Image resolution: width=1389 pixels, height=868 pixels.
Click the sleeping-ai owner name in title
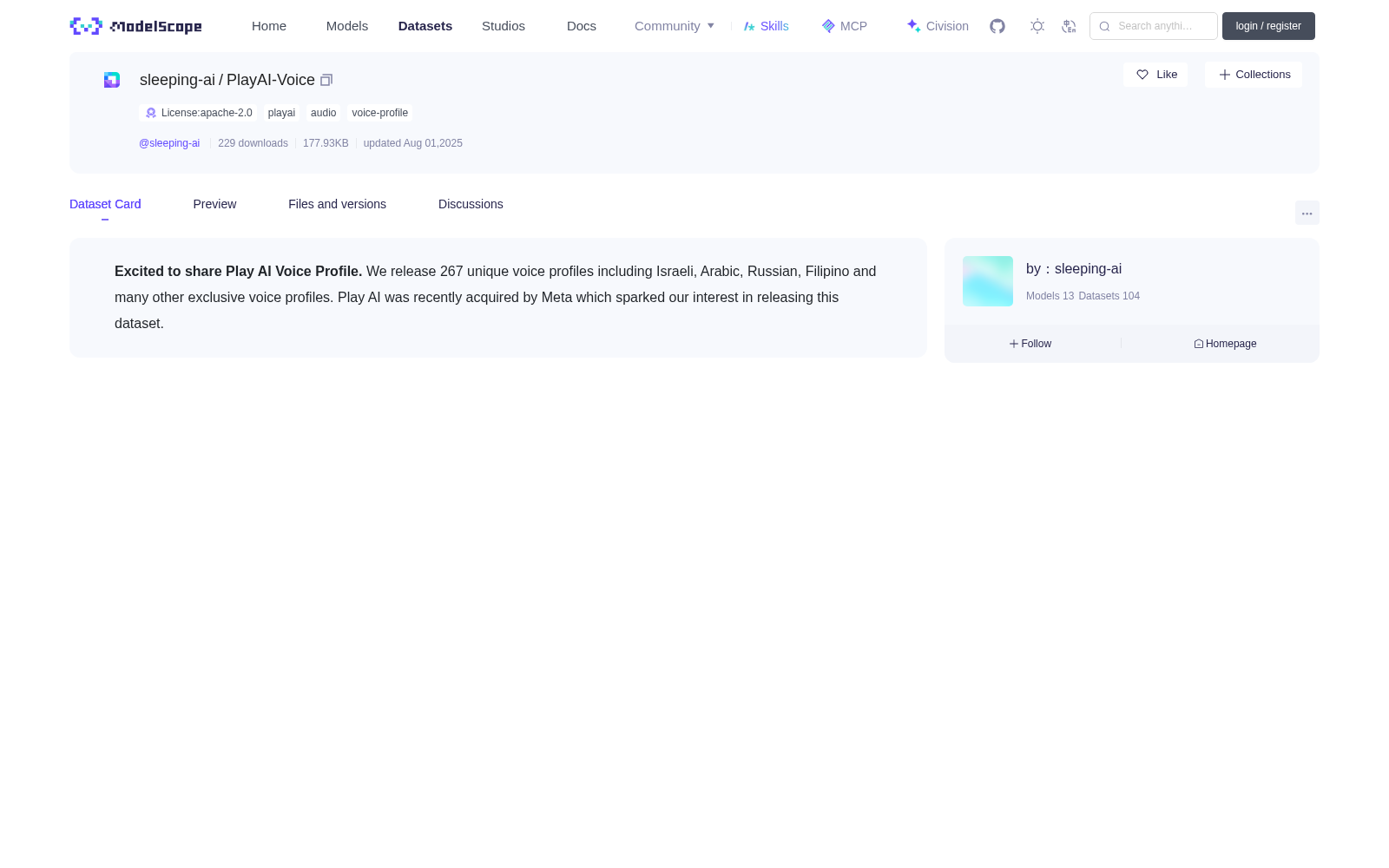pos(177,80)
